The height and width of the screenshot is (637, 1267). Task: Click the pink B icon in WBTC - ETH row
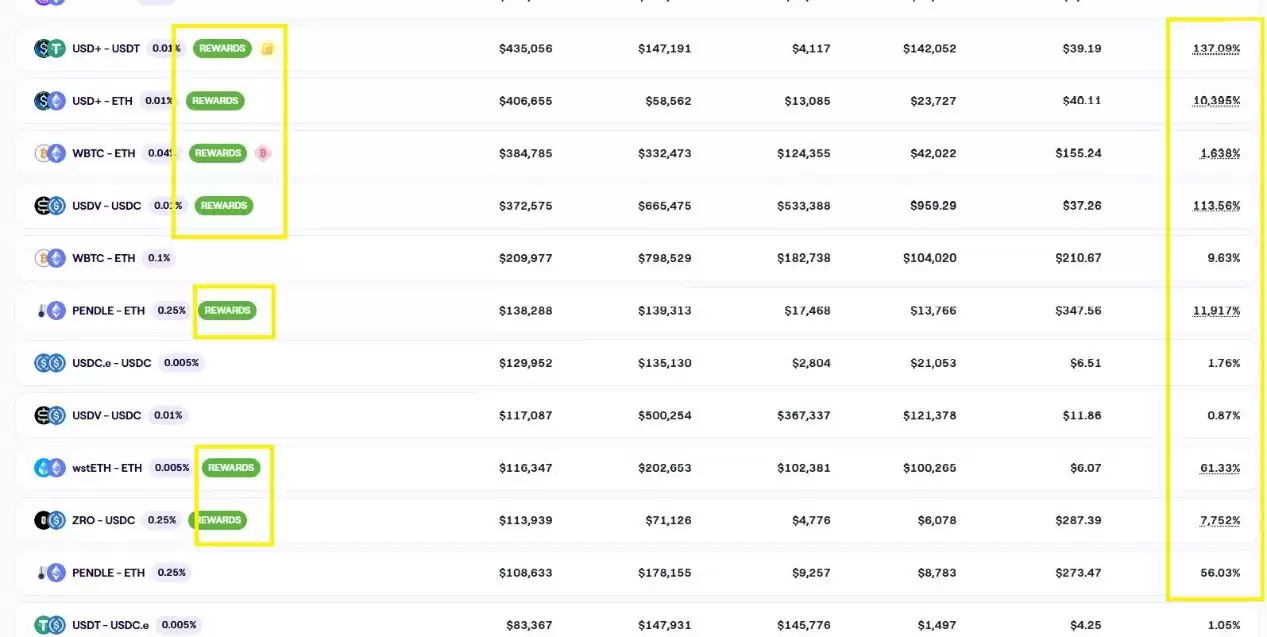tap(263, 153)
